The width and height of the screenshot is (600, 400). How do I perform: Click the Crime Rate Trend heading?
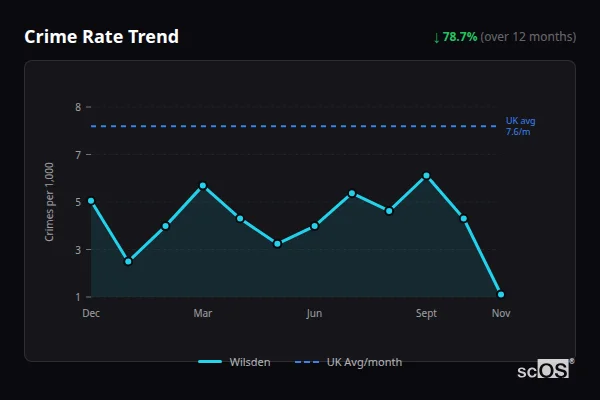(x=101, y=37)
